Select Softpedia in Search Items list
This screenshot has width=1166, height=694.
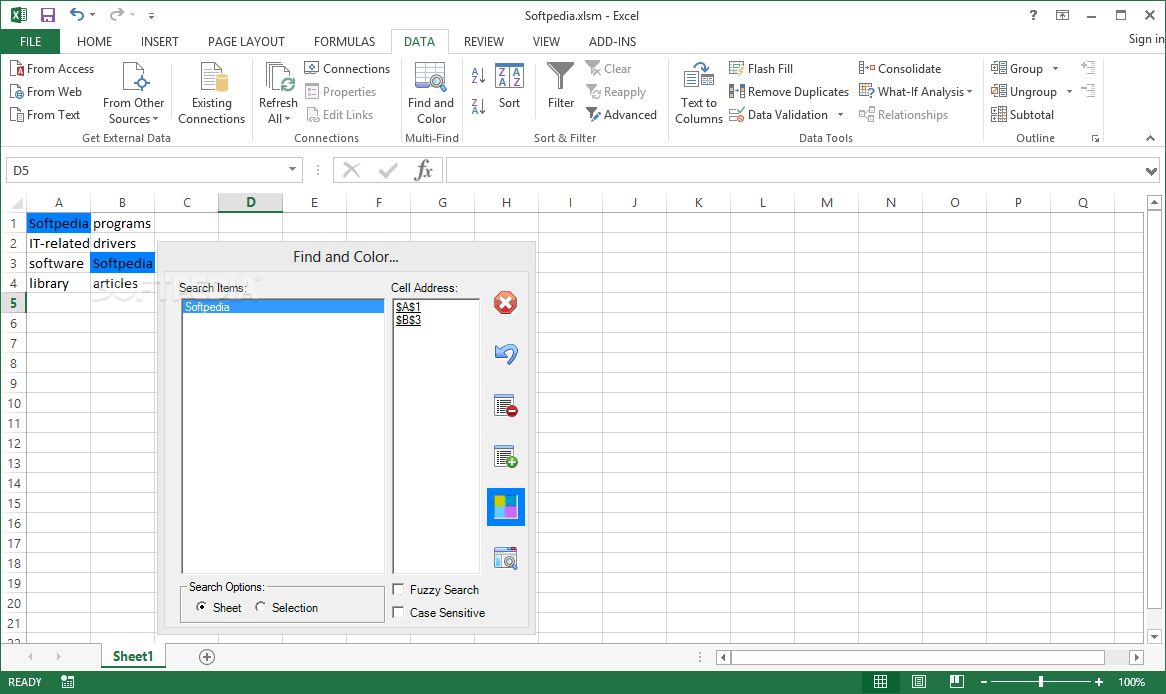point(283,306)
